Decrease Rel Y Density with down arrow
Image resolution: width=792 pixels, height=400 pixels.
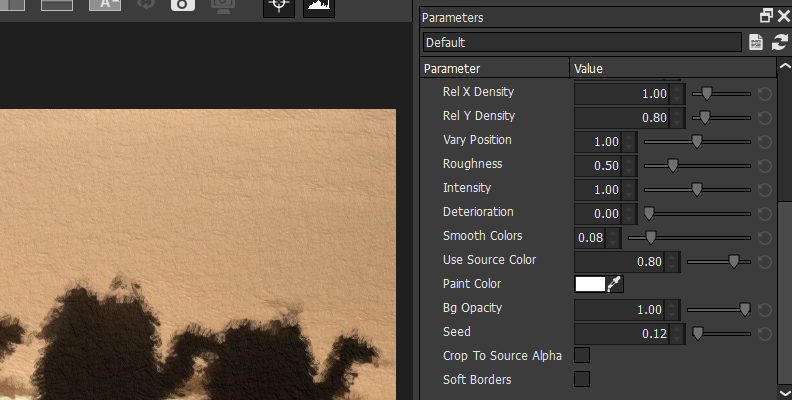pos(677,123)
